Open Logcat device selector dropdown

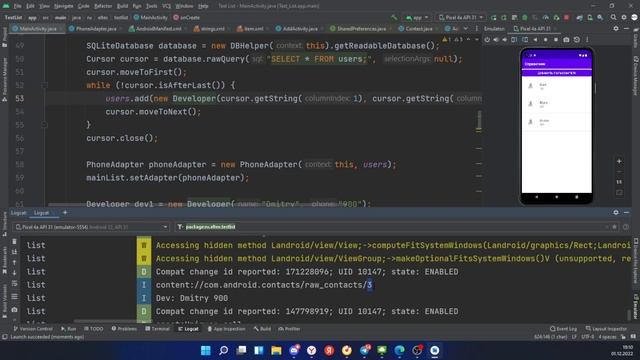click(x=91, y=227)
